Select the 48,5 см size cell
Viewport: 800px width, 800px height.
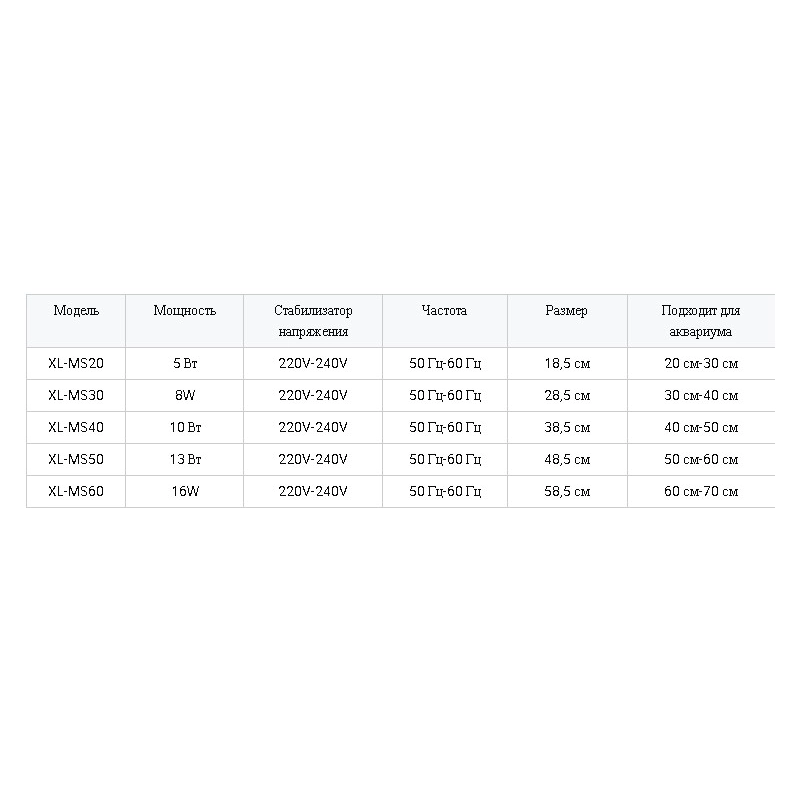pos(567,459)
